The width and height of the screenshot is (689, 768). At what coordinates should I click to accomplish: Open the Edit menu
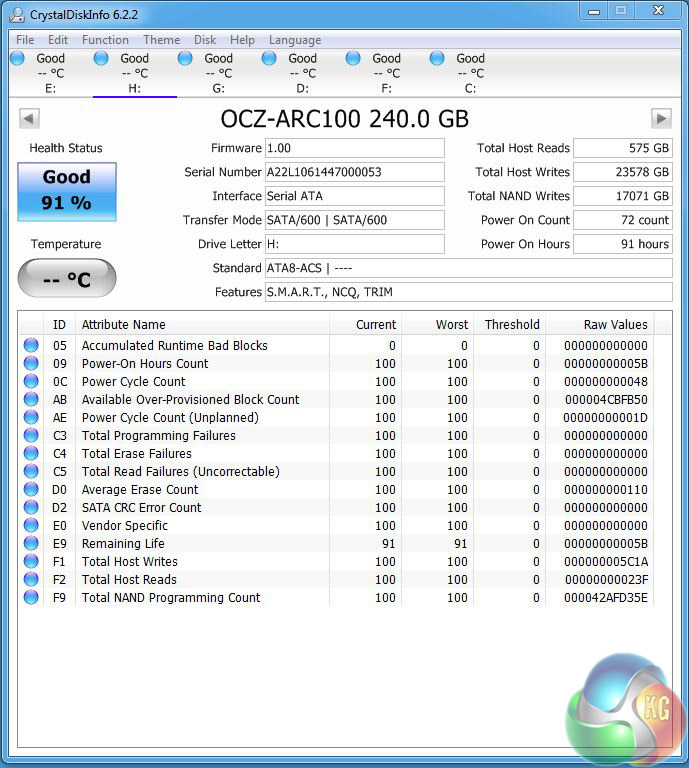(x=58, y=40)
